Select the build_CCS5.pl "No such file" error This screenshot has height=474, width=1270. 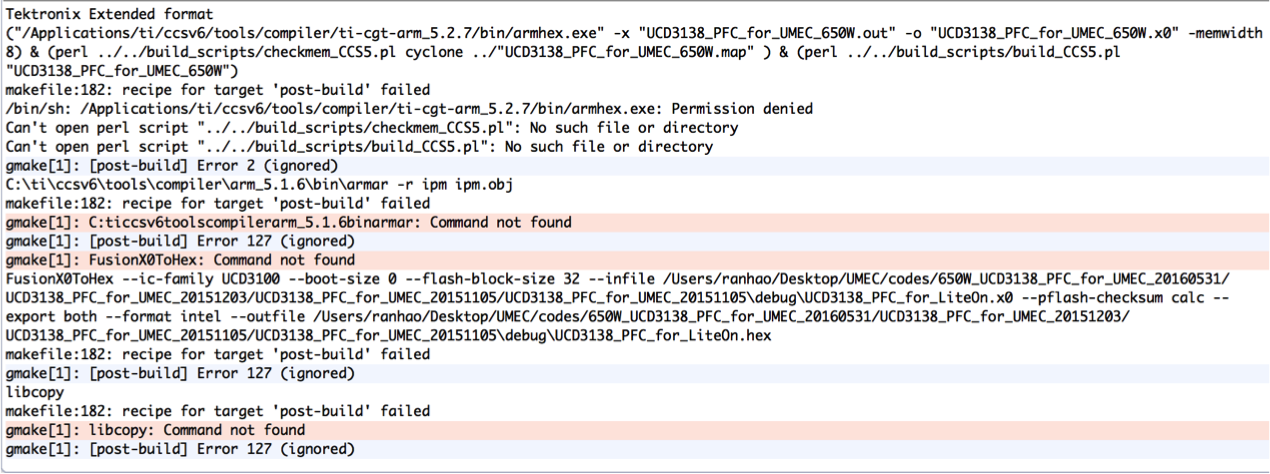(x=359, y=146)
